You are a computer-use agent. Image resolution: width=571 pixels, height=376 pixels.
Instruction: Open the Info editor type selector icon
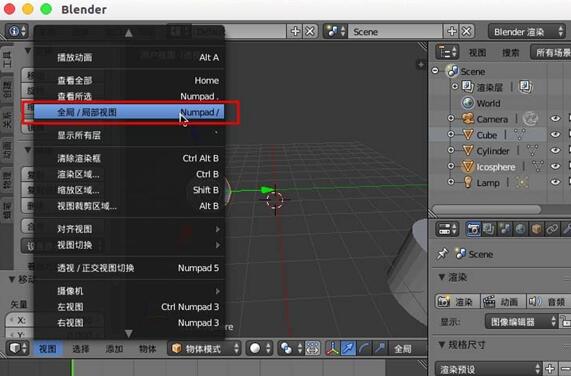pyautogui.click(x=17, y=31)
